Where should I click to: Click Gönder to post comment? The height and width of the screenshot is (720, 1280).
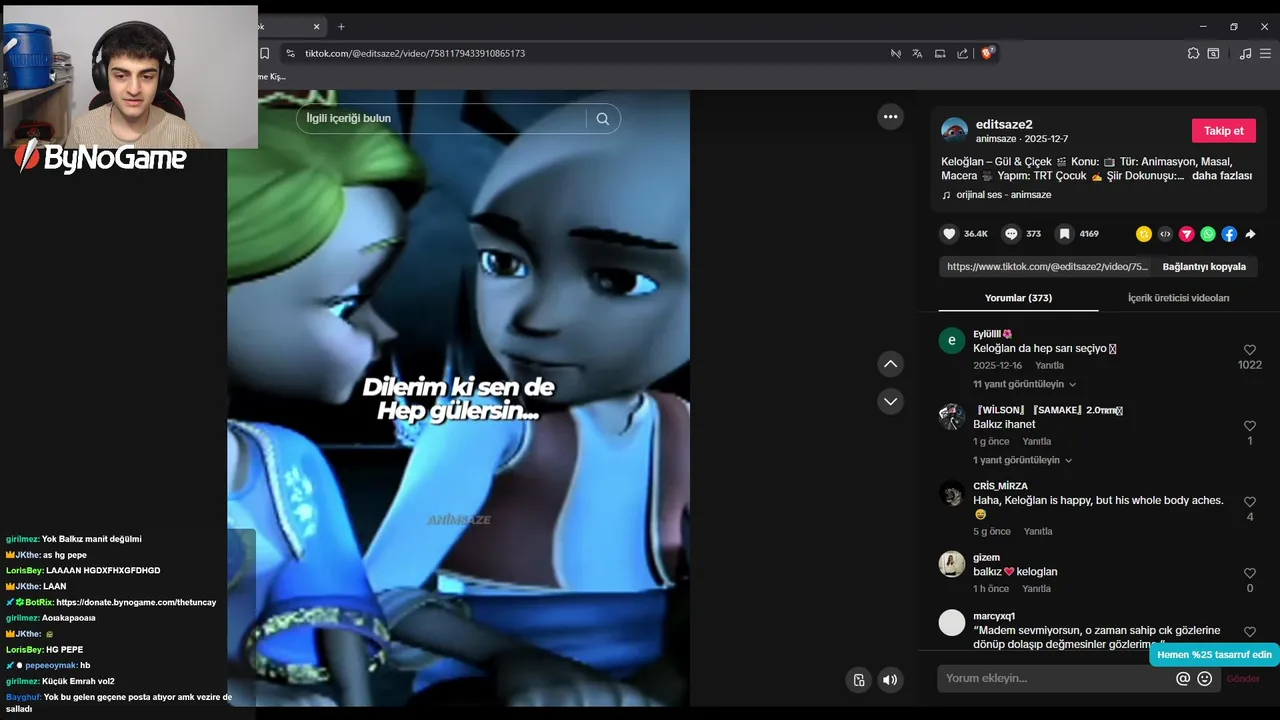[1243, 679]
